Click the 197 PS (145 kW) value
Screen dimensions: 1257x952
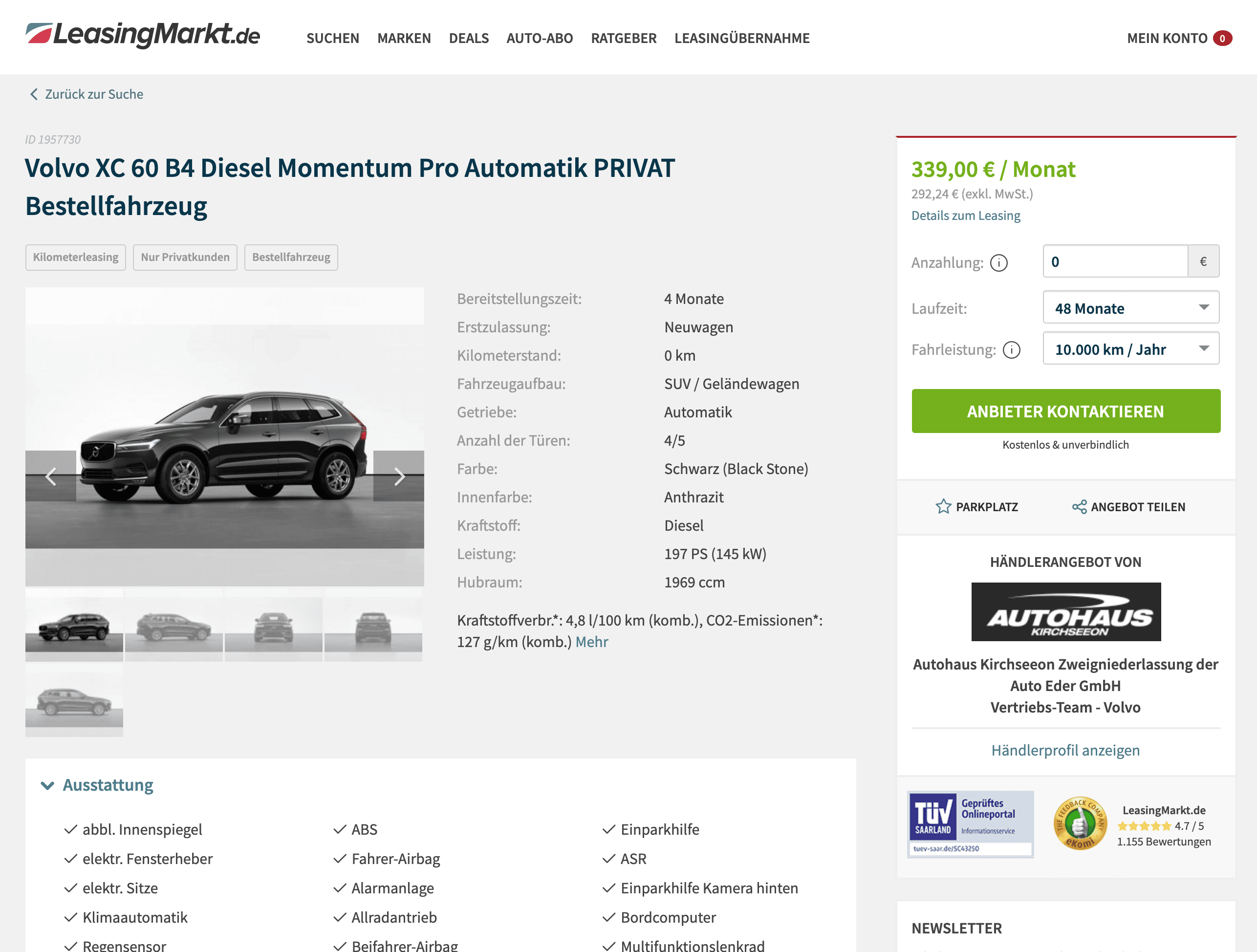(715, 554)
